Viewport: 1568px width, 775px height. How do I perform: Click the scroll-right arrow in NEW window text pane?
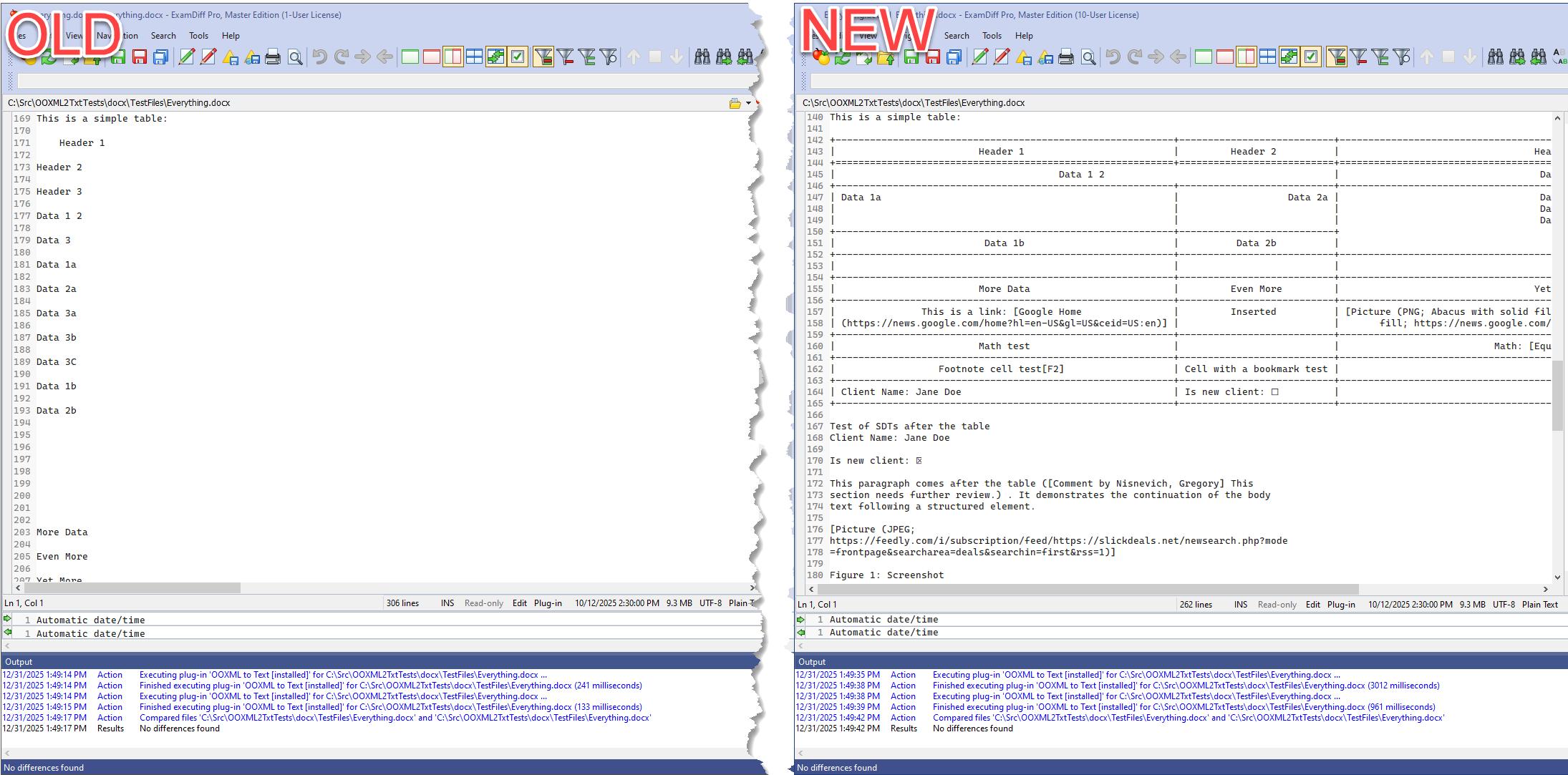[x=1545, y=589]
